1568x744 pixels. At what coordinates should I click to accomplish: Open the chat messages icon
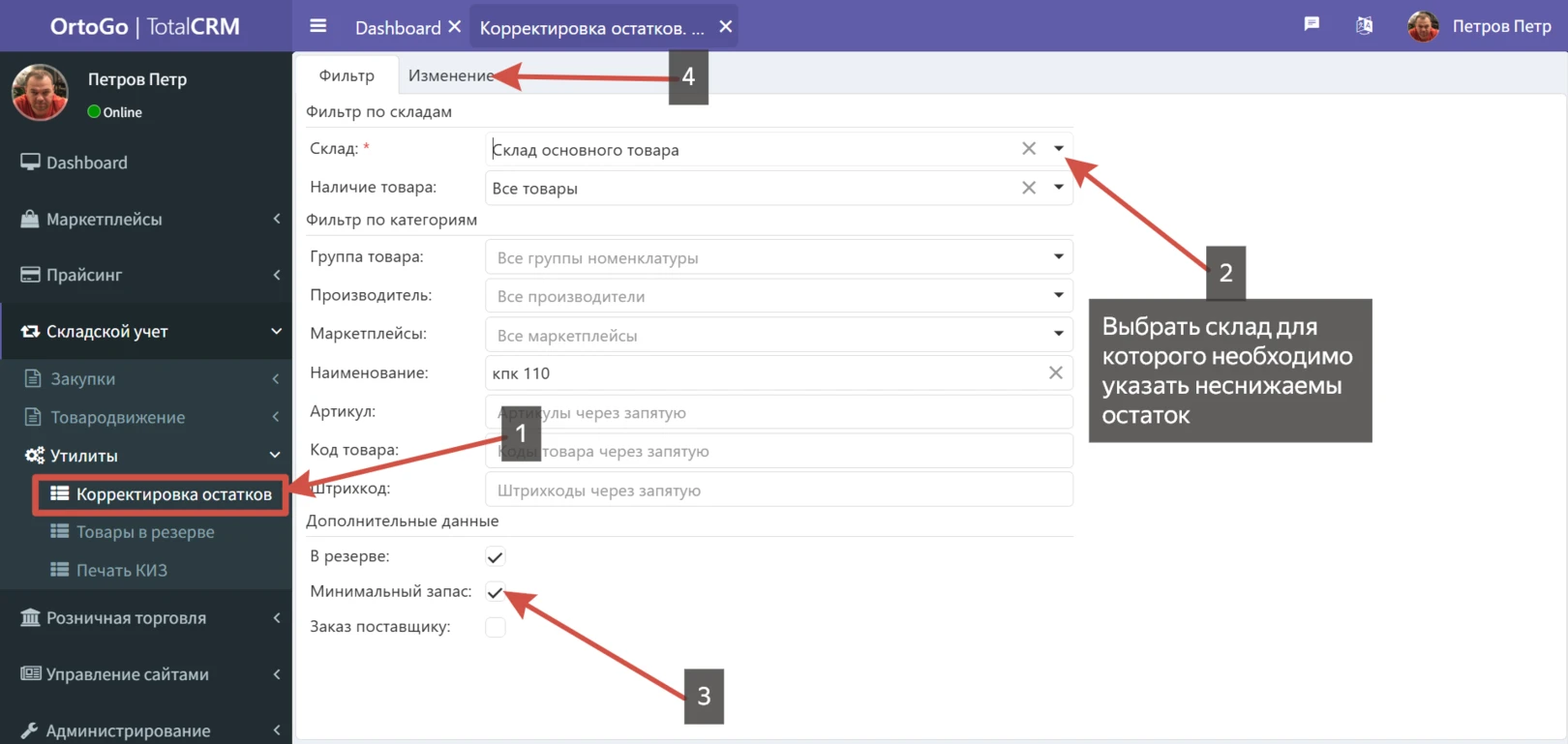[x=1312, y=25]
